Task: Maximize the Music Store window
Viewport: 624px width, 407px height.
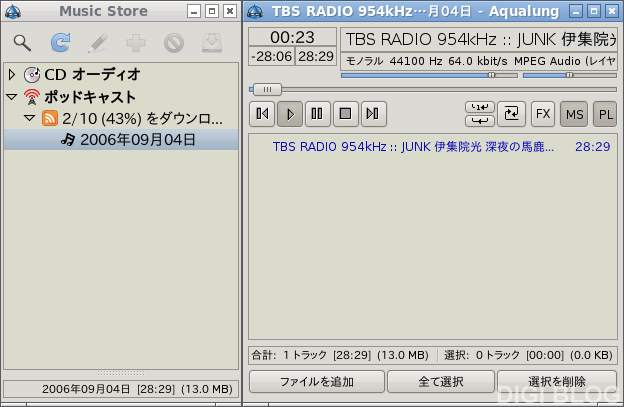Action: (212, 11)
